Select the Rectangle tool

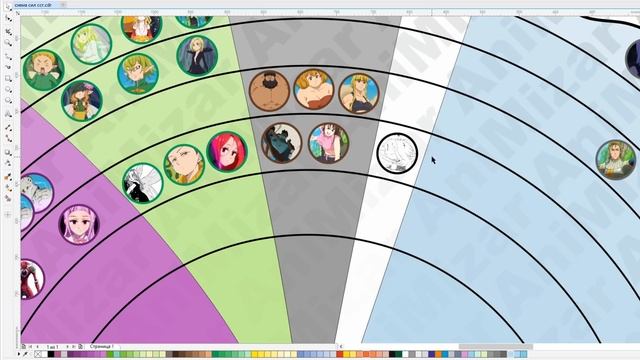pos(8,78)
